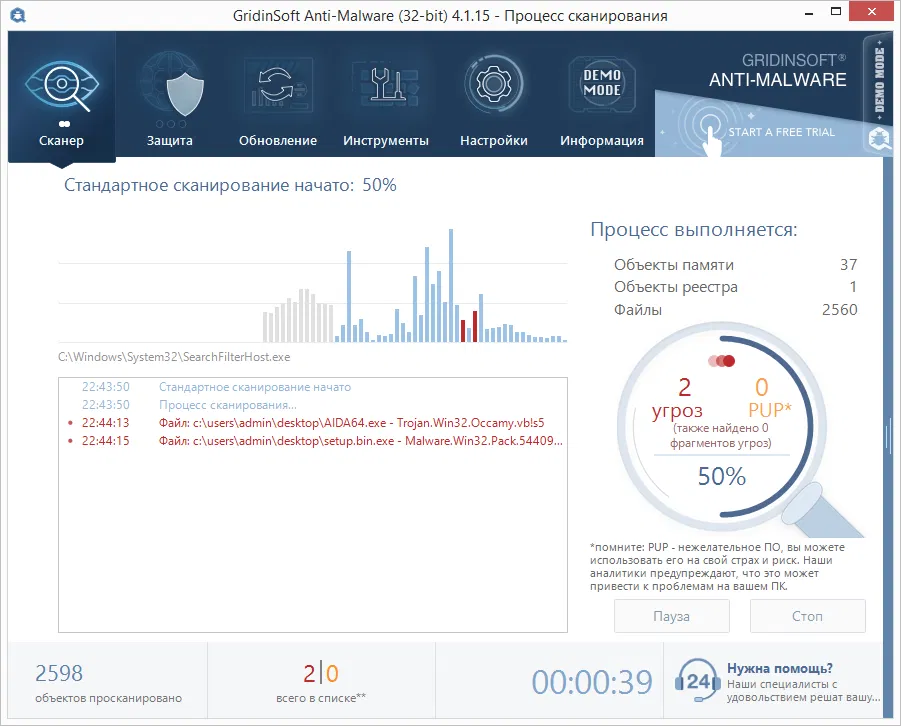Switch to the Защита tab label
Viewport: 901px width, 726px height.
170,140
